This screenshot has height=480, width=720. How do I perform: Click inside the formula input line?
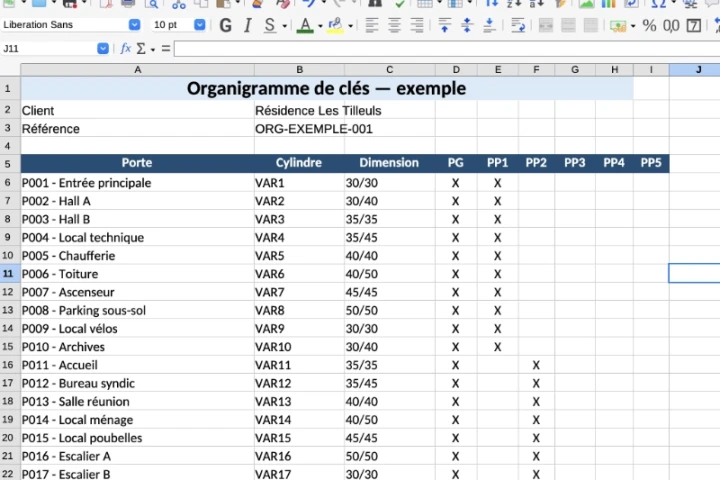[x=447, y=49]
